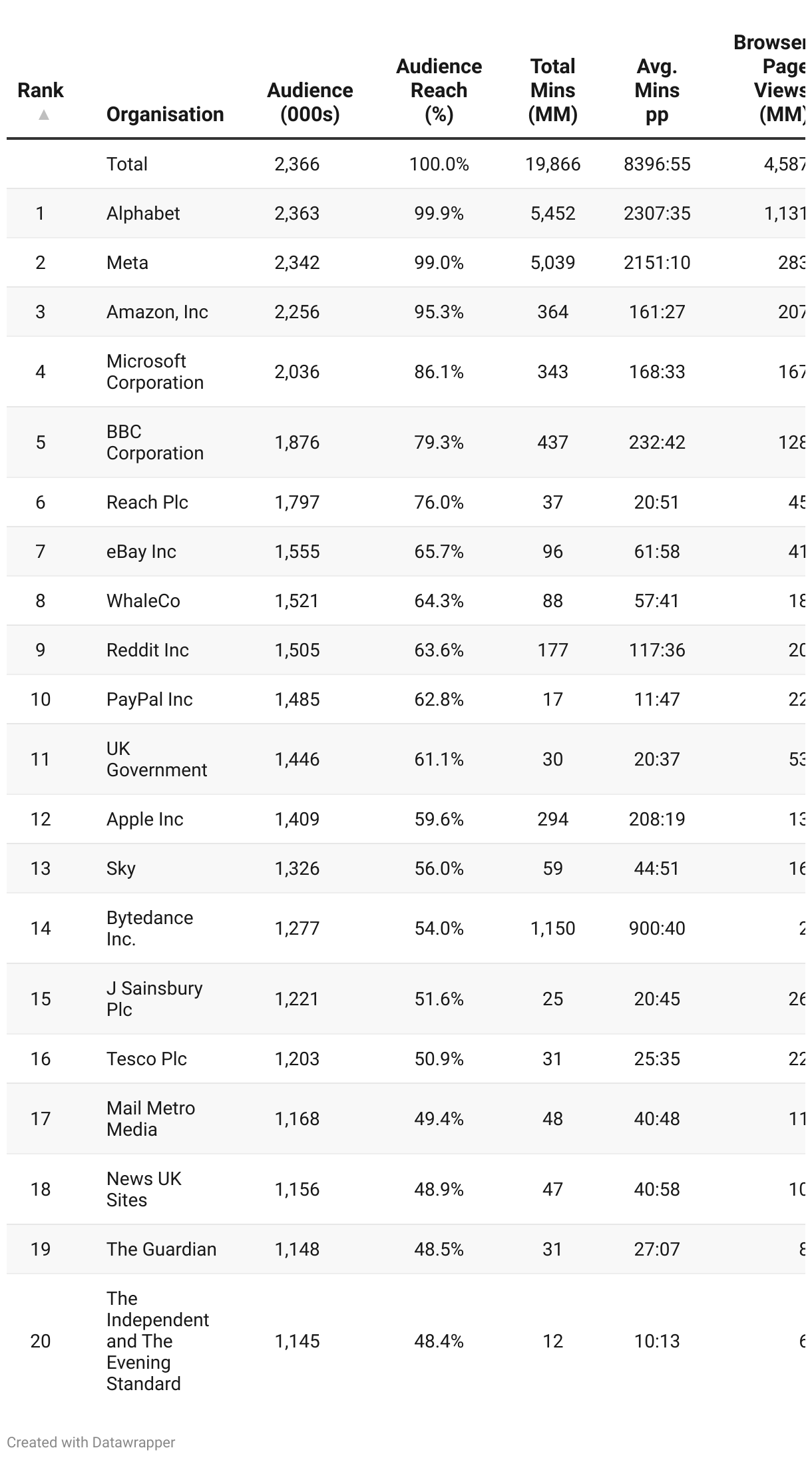The image size is (812, 1458).
Task: Sort by Organisation column header
Action: tap(165, 115)
